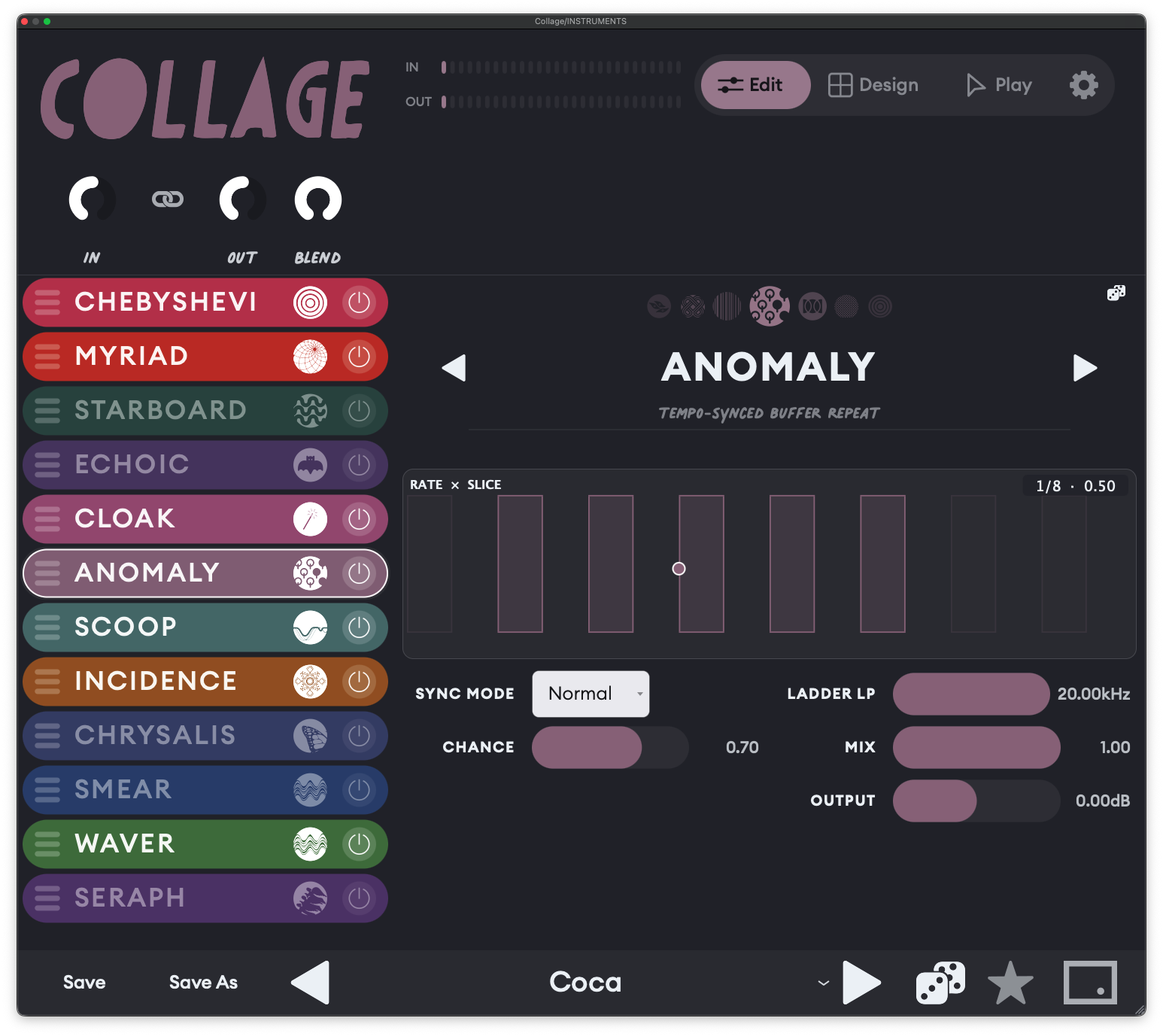Click the Incidence snowflake icon

[310, 682]
